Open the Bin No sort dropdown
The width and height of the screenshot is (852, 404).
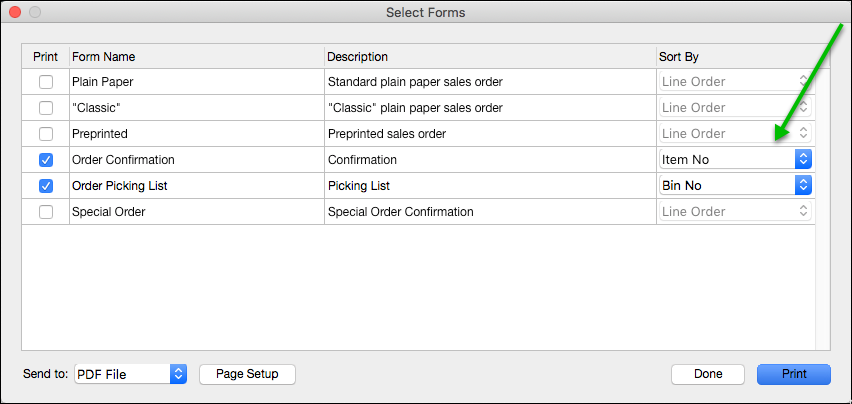click(735, 186)
